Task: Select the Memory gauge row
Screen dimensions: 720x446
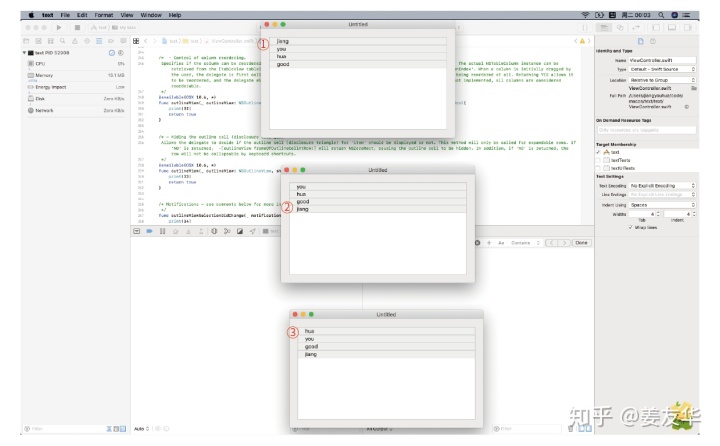Action: pyautogui.click(x=76, y=75)
